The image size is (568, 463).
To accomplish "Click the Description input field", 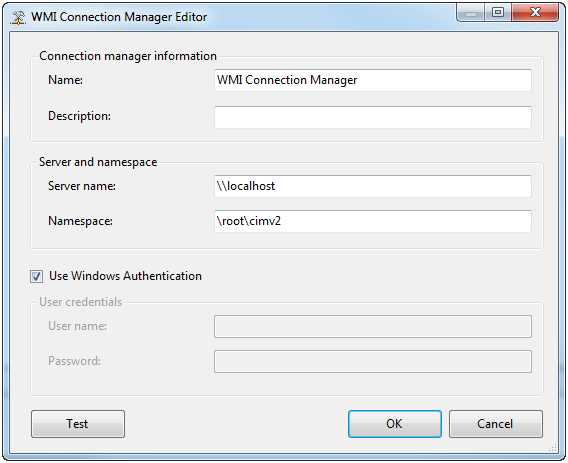I will (x=373, y=117).
